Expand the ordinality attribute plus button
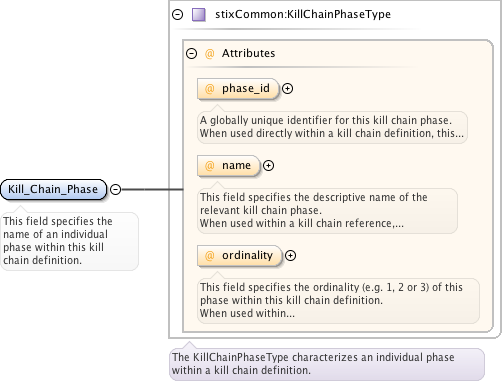This screenshot has width=503, height=384. coord(291,256)
